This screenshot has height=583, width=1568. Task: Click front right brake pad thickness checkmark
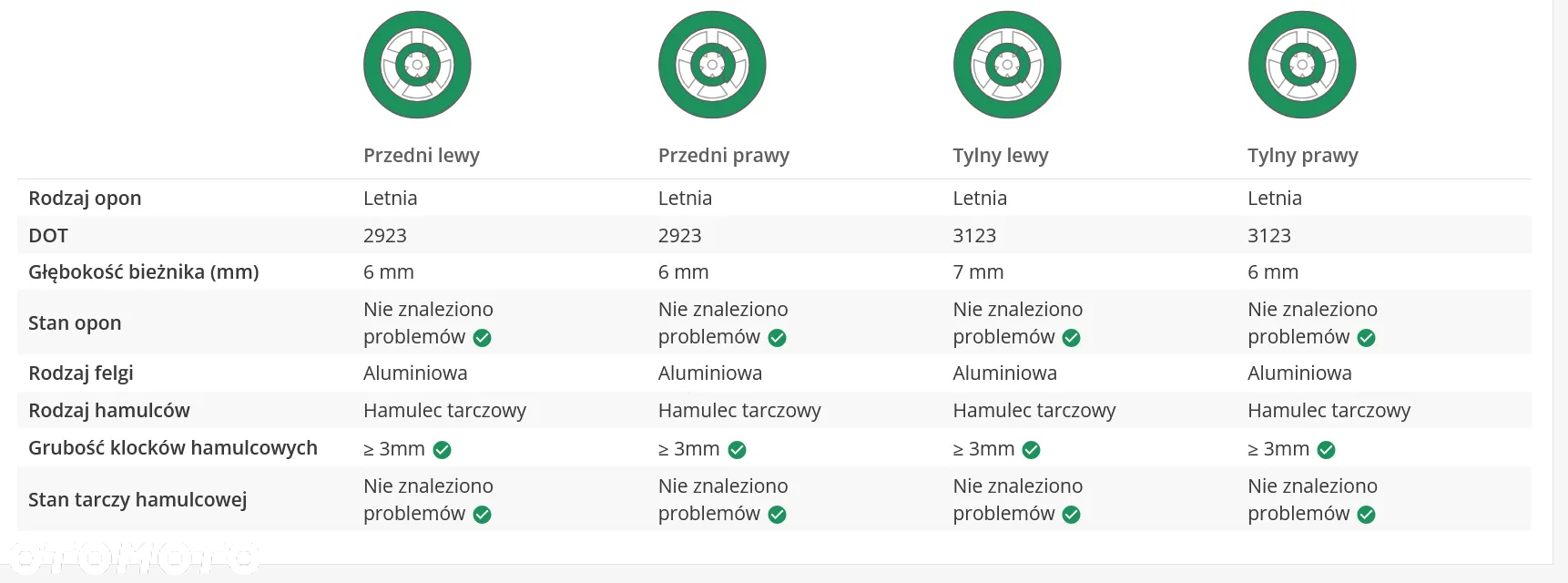click(x=738, y=450)
